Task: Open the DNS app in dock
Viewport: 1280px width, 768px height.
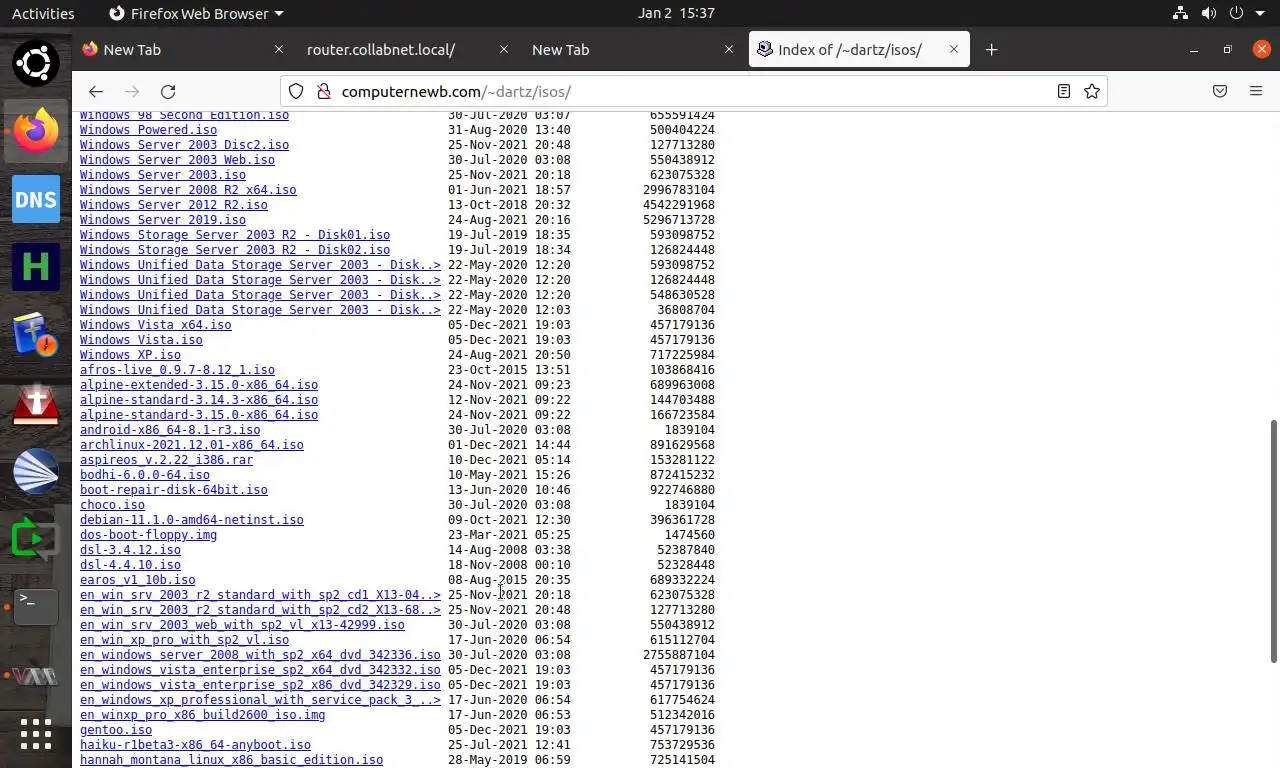Action: pos(36,199)
